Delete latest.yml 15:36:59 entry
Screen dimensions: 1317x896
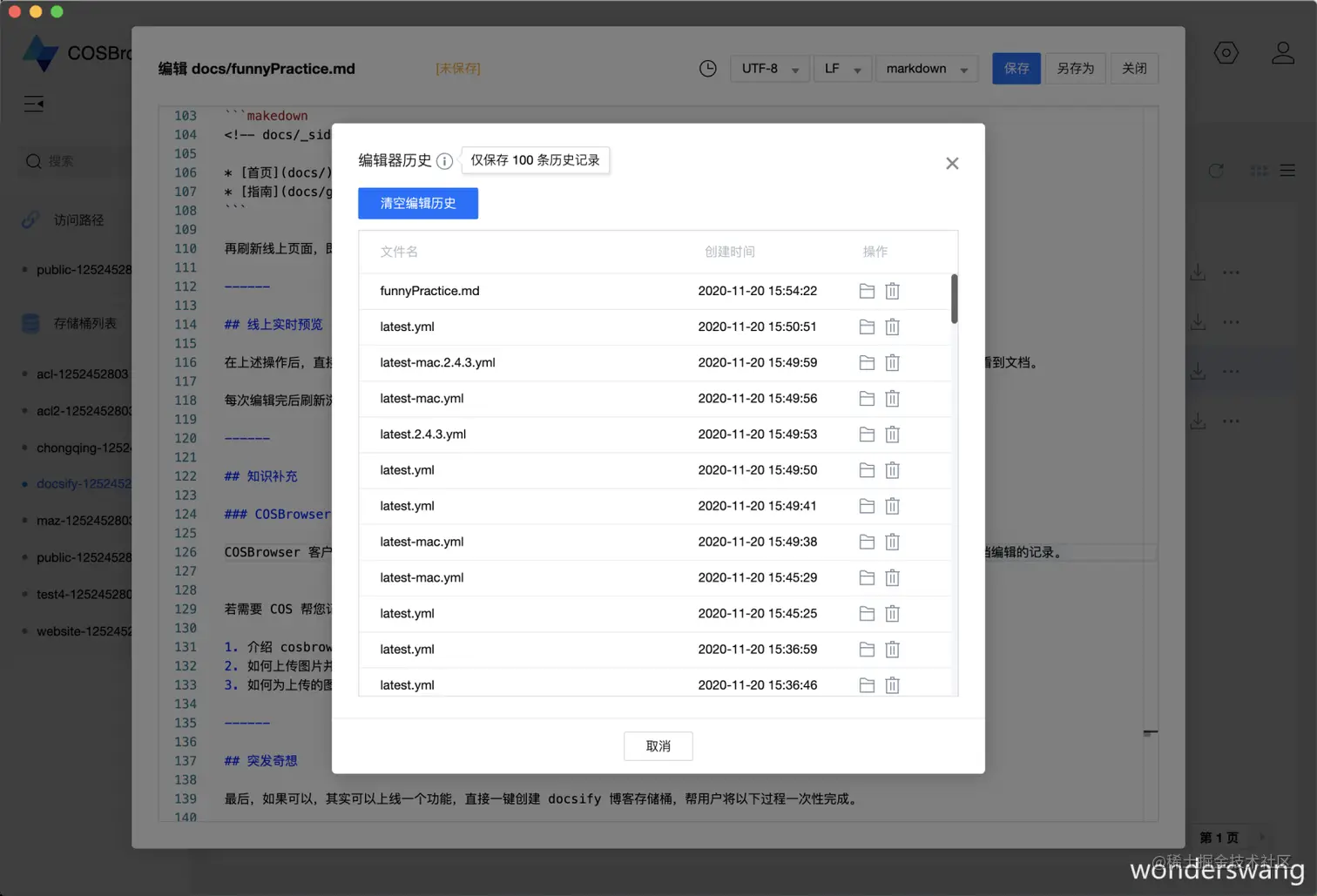coord(892,649)
